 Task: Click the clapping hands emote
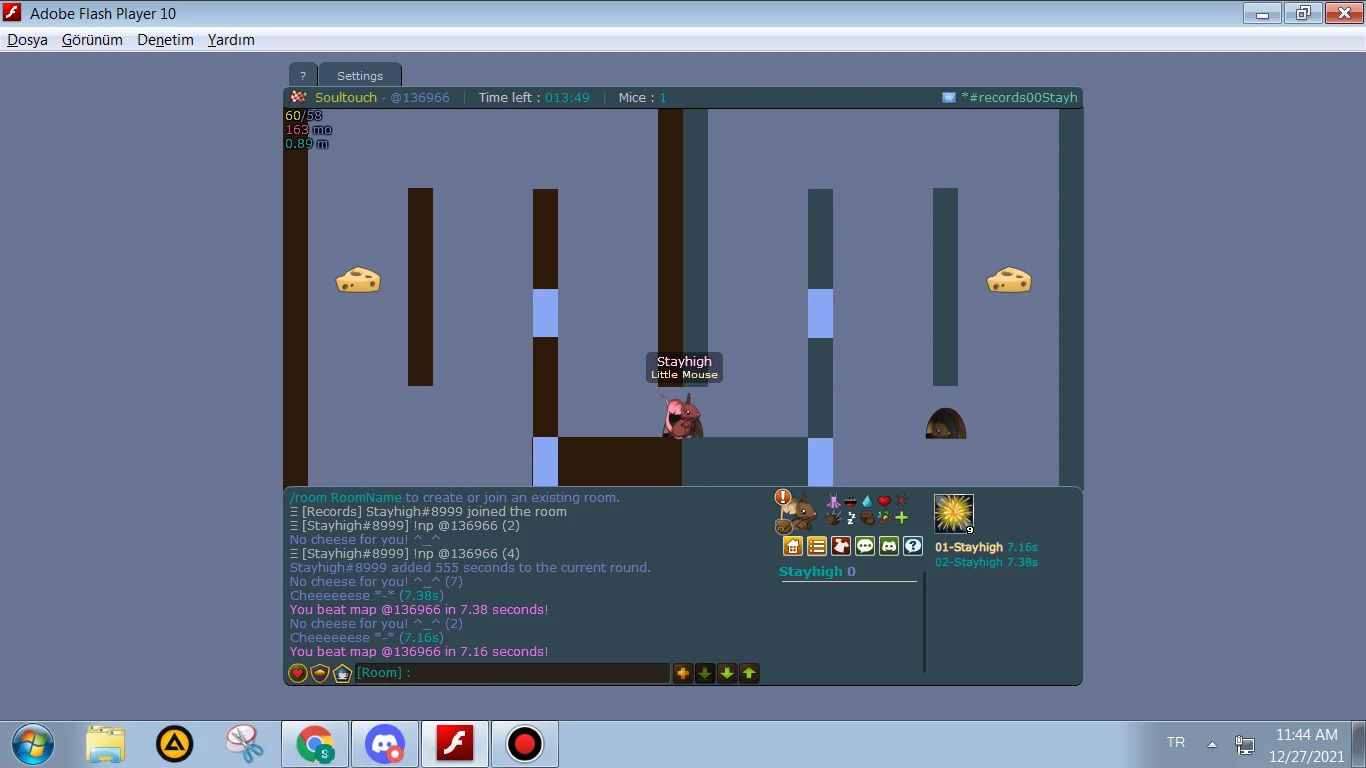(x=833, y=518)
